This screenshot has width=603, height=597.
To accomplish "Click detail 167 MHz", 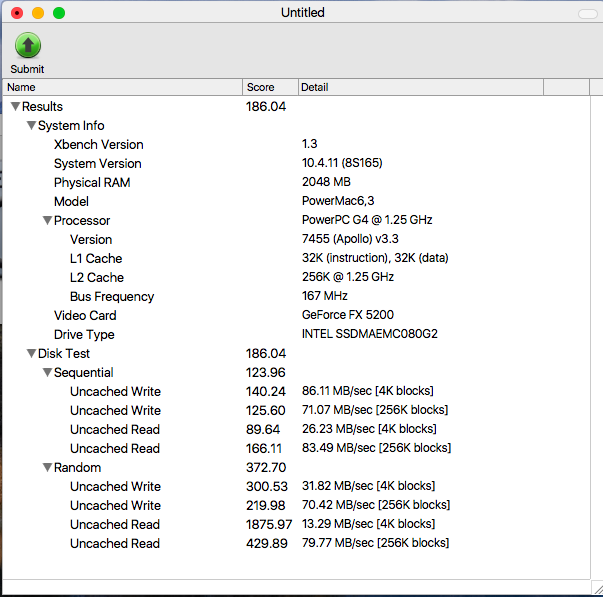I will click(325, 296).
